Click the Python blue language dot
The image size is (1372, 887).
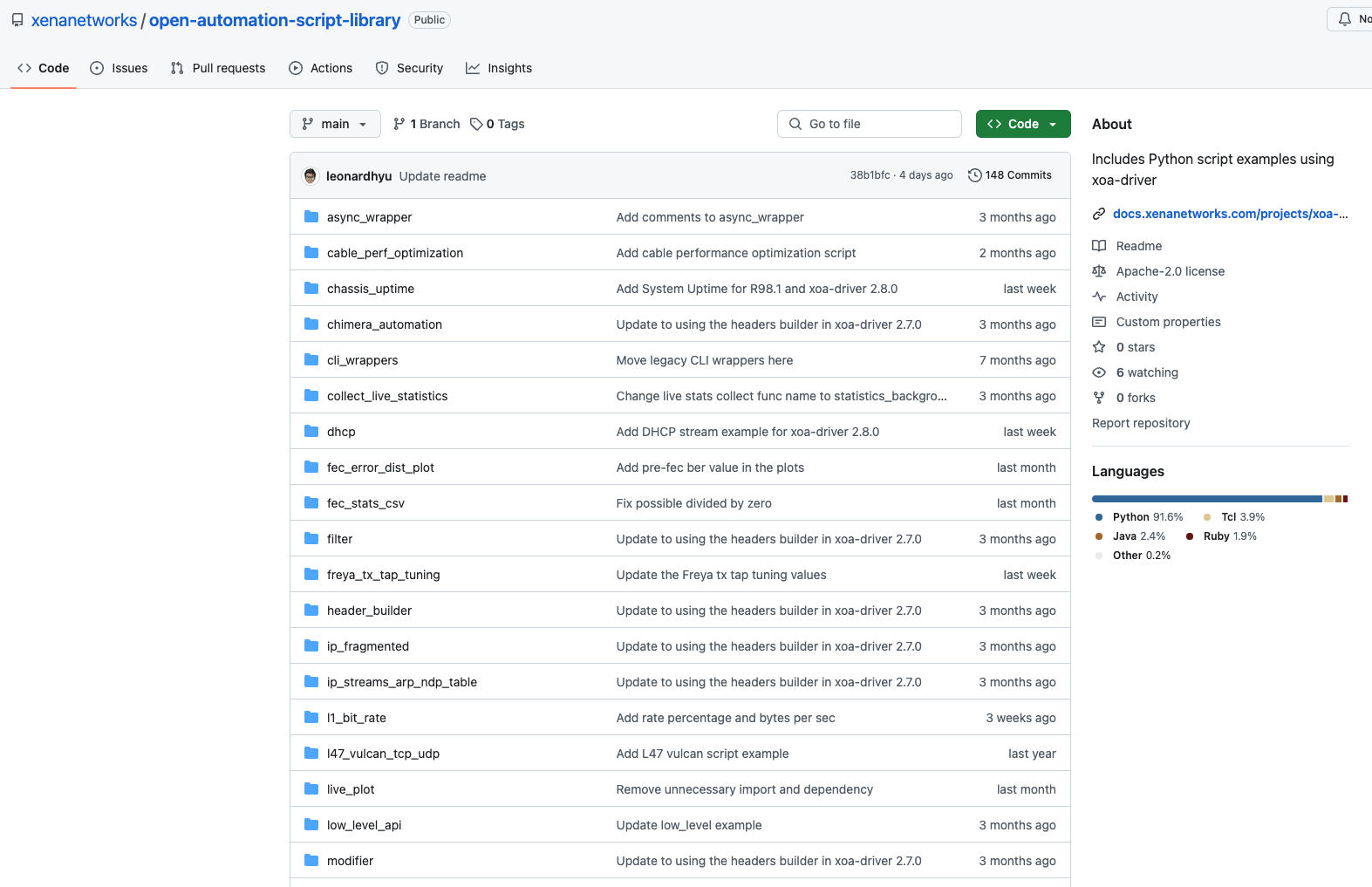(x=1099, y=517)
